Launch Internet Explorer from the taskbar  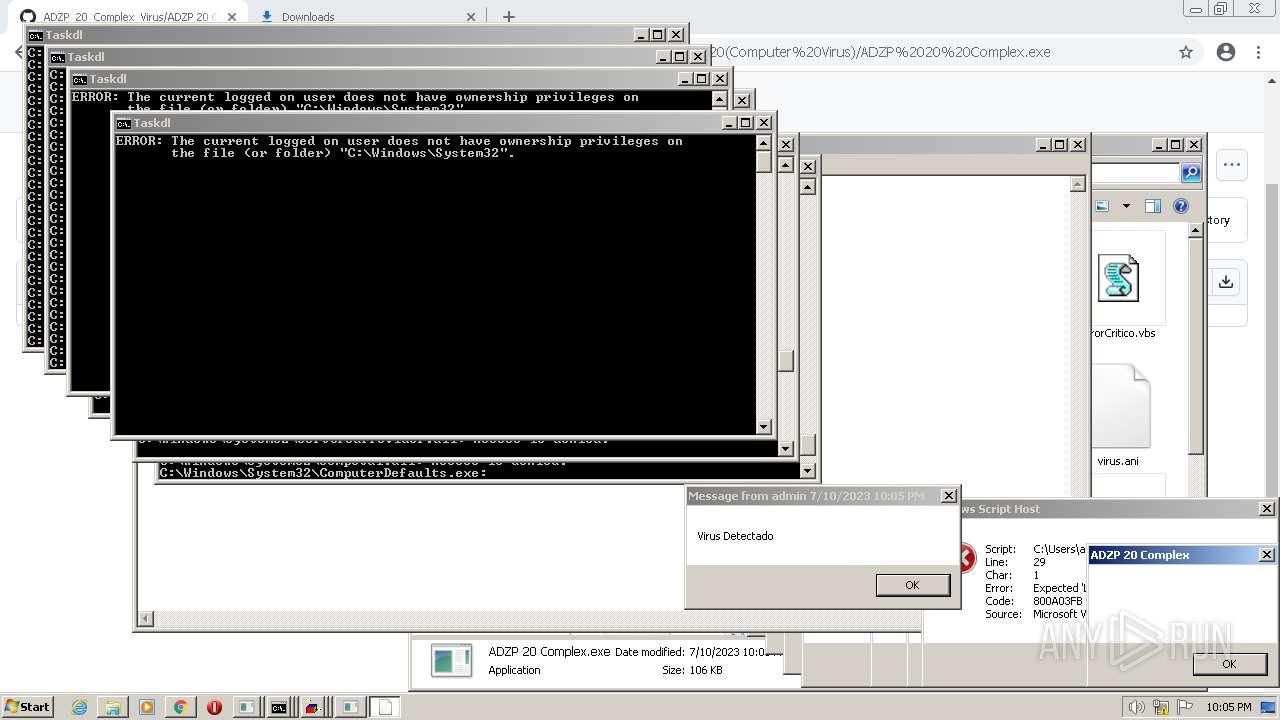80,707
